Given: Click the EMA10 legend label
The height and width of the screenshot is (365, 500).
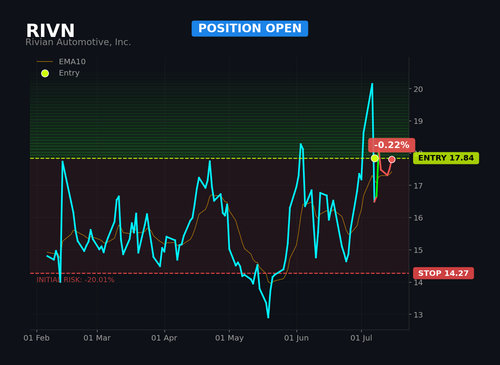Looking at the screenshot, I should [x=72, y=62].
